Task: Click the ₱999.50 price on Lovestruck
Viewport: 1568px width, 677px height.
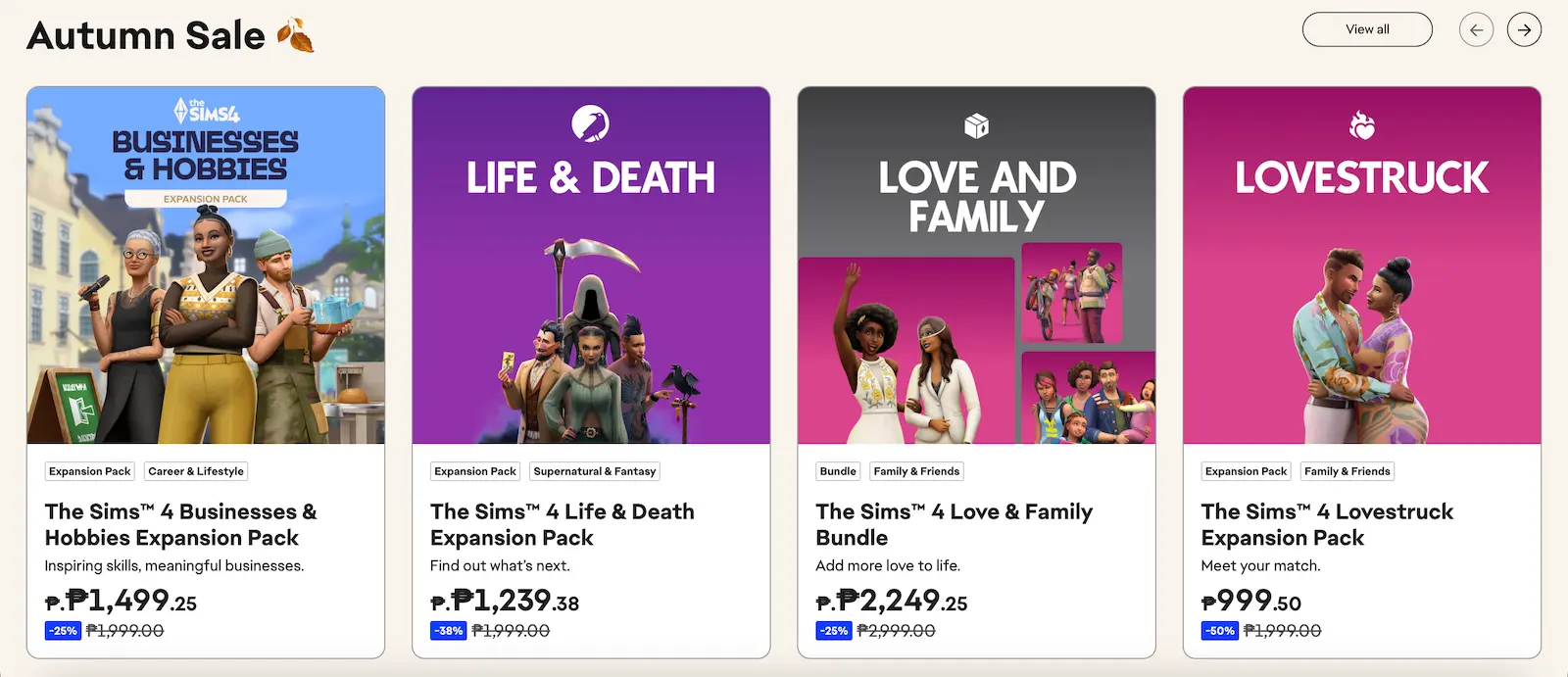Action: pyautogui.click(x=1249, y=602)
